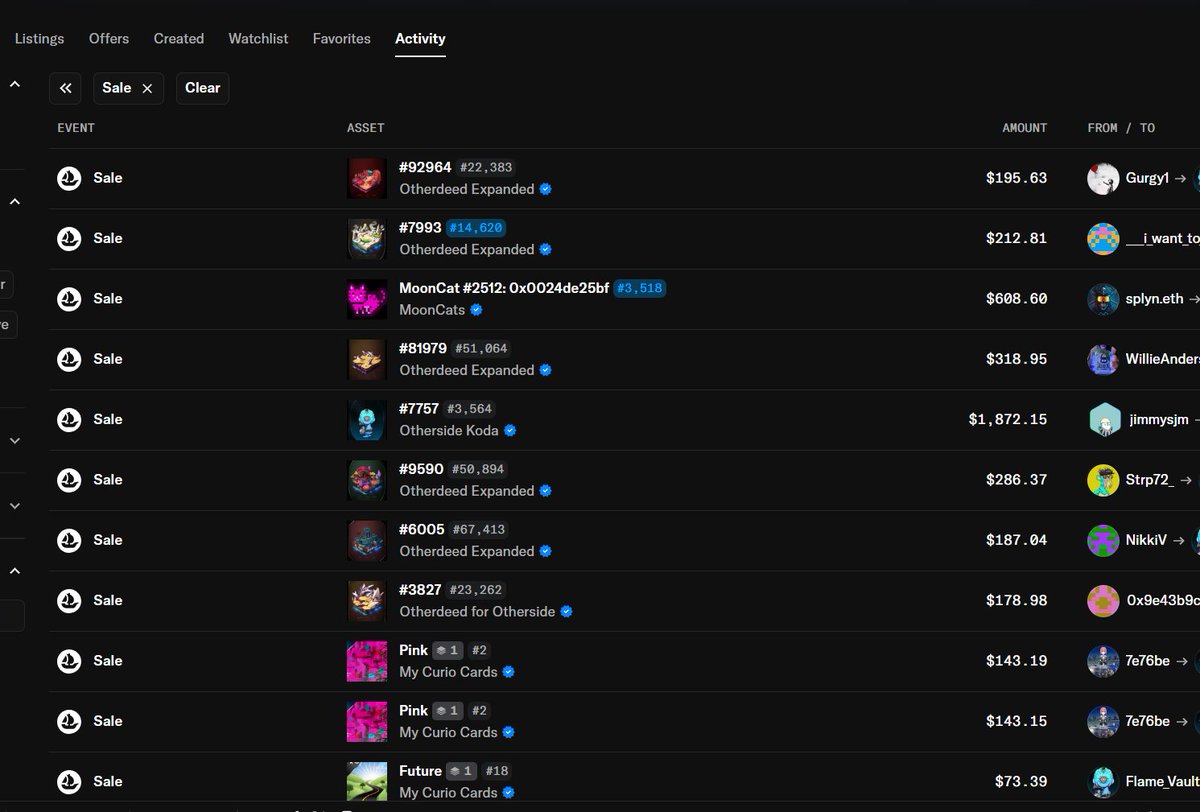This screenshot has height=812, width=1200.
Task: Open the 0x9e43b9c profile avatar
Action: pyautogui.click(x=1103, y=600)
